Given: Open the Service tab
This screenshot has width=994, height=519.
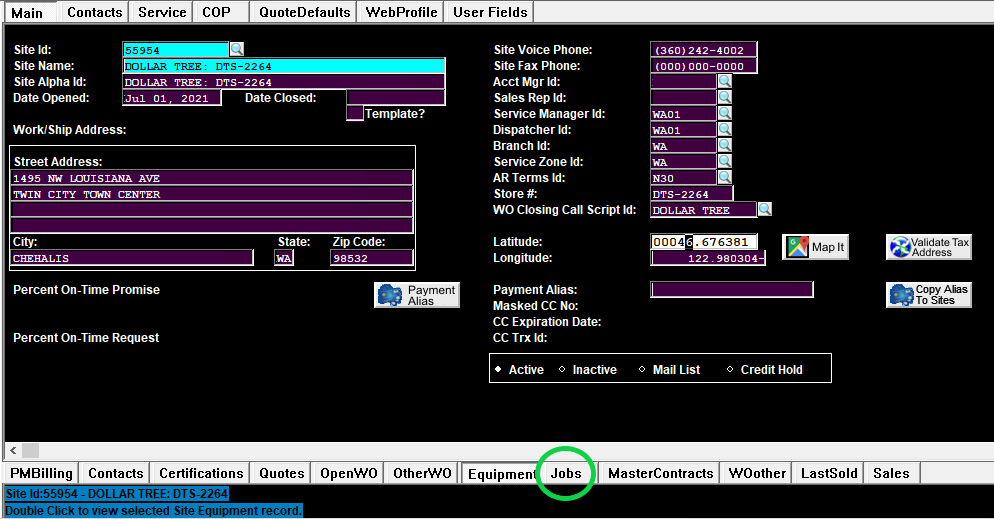Looking at the screenshot, I should point(162,12).
